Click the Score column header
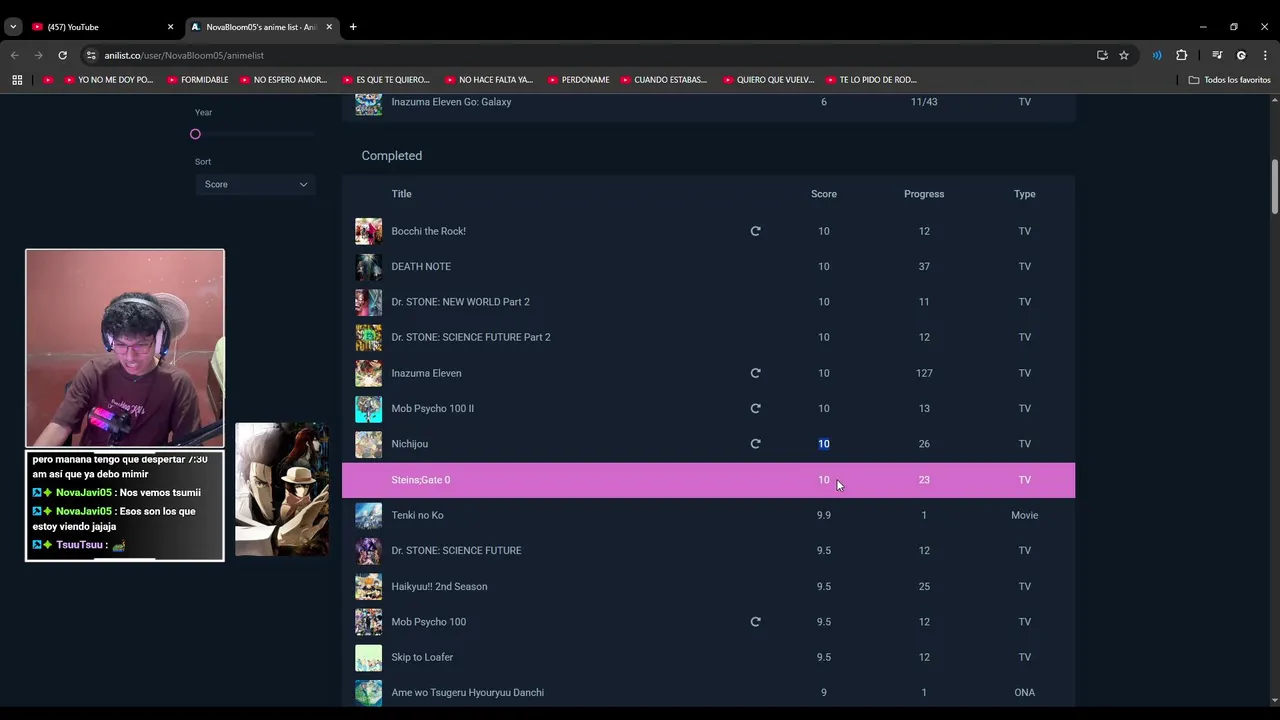 tap(824, 194)
